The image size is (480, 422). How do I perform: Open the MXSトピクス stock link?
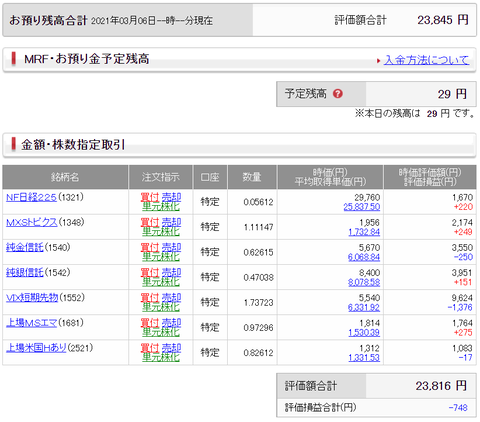pos(32,222)
